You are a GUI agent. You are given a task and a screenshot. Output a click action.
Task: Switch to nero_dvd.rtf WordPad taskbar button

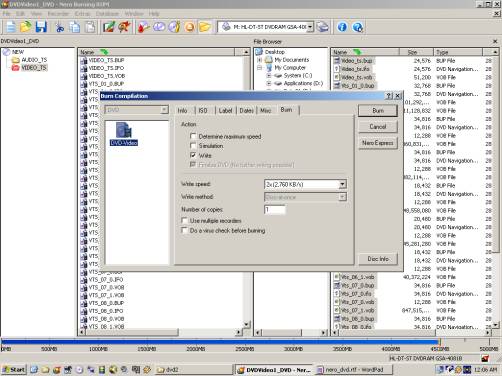[x=353, y=369]
